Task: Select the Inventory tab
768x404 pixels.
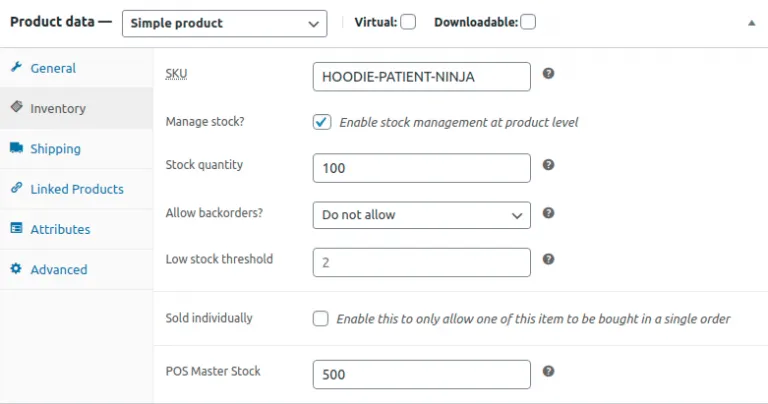Action: 58,108
